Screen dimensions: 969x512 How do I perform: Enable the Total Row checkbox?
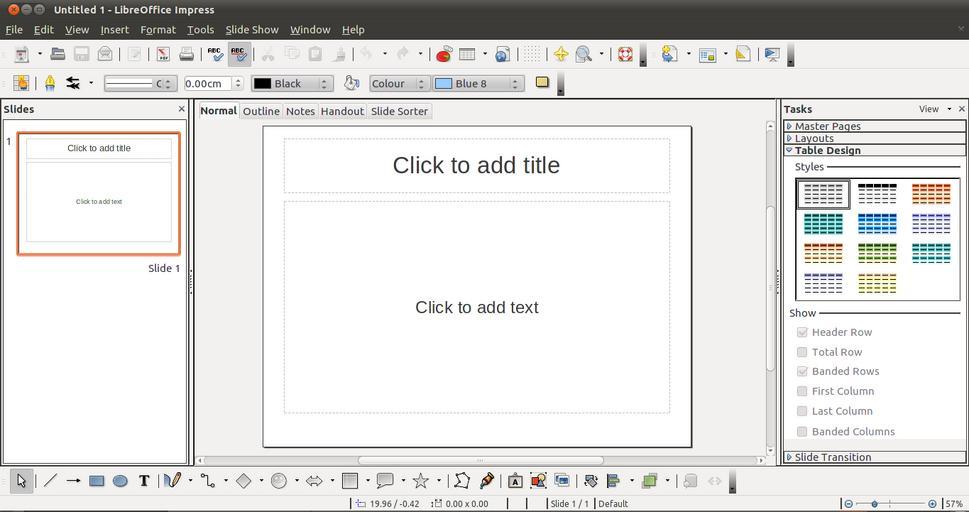click(802, 352)
